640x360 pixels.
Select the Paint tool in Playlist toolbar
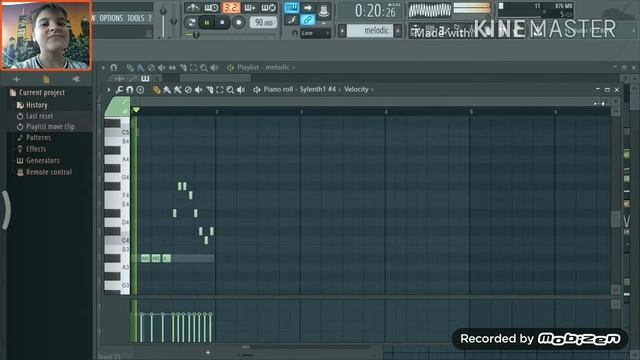[x=140, y=68]
